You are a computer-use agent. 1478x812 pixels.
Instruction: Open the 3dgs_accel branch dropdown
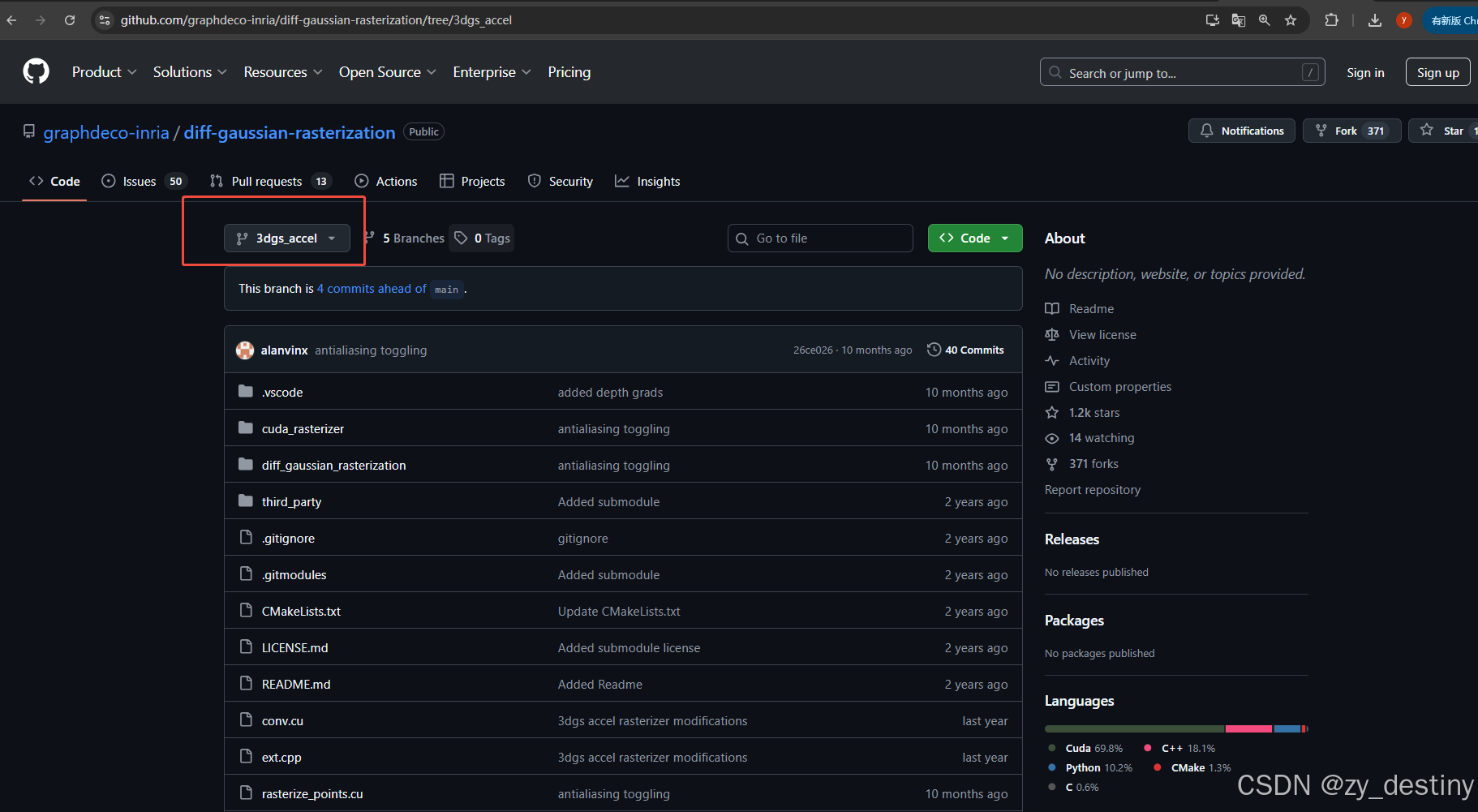(x=287, y=238)
